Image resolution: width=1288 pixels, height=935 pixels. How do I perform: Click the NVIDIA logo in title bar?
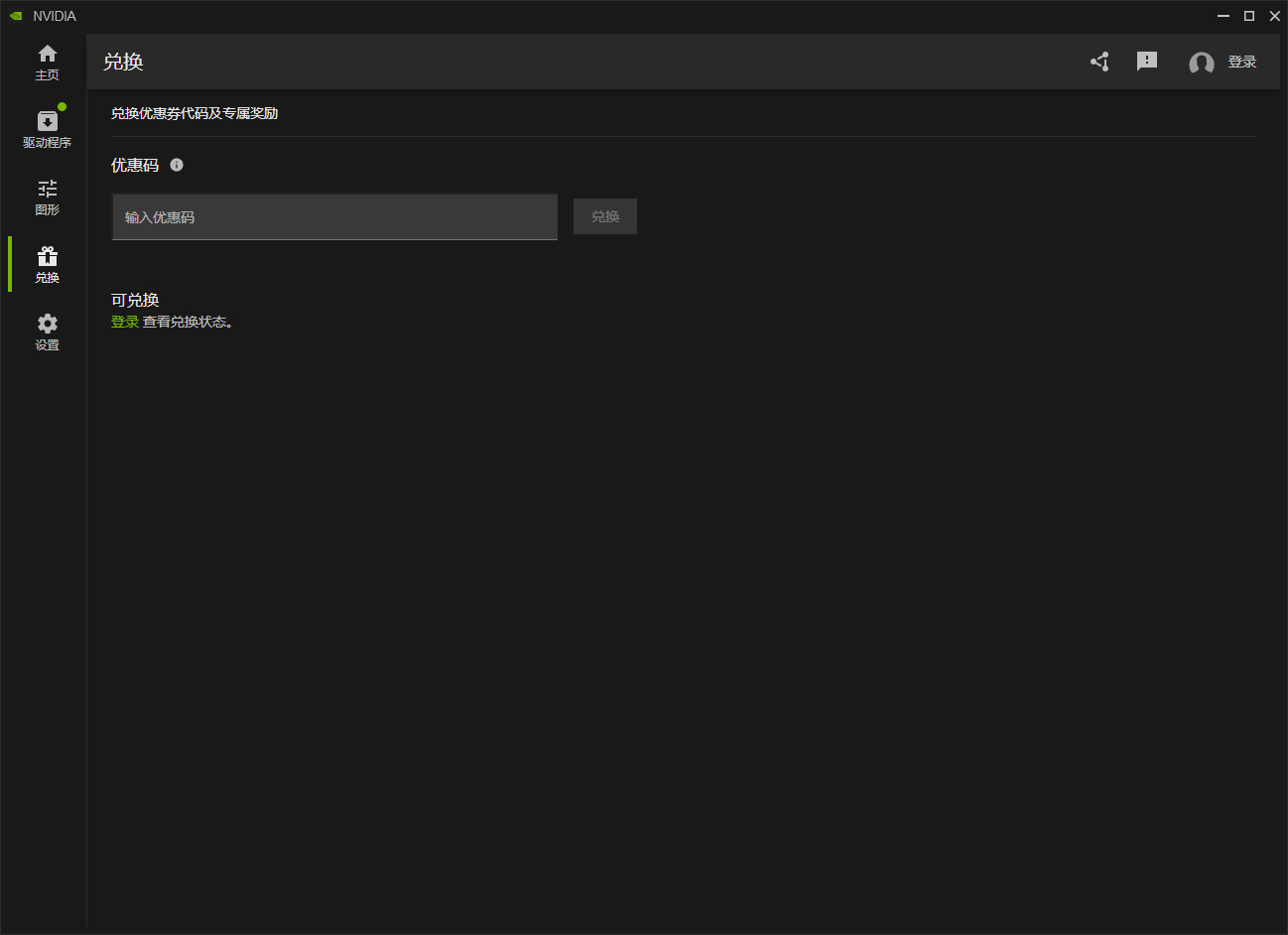tap(16, 16)
